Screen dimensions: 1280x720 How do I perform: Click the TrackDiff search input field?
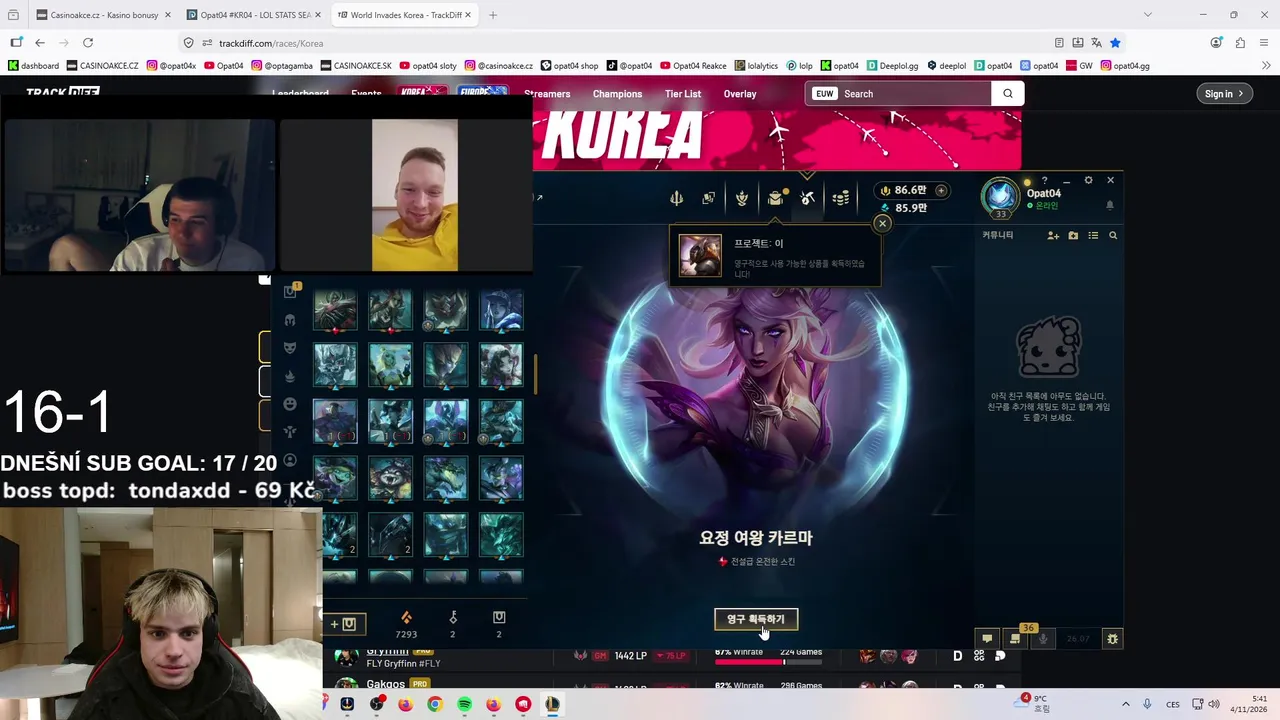[914, 94]
